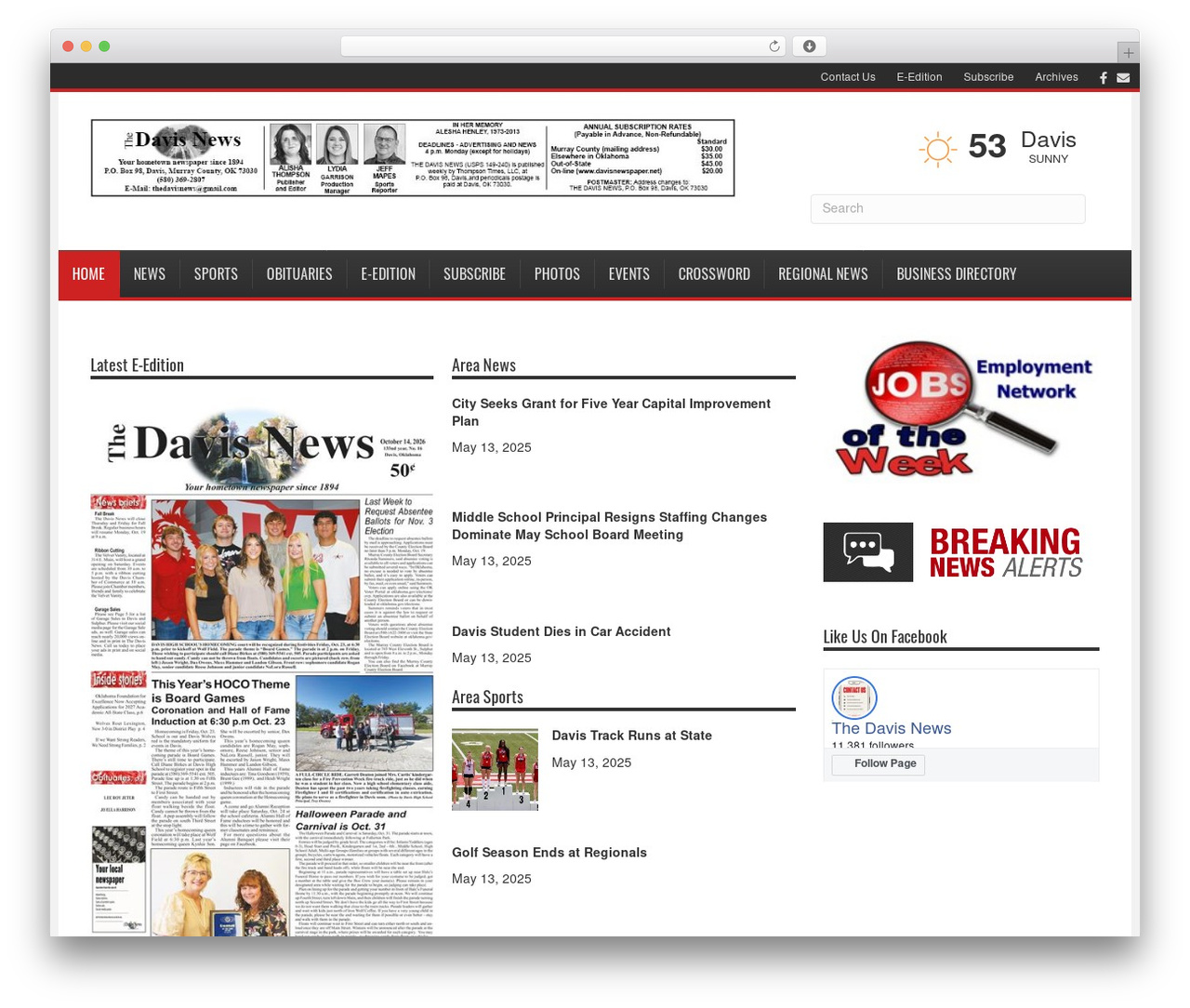Screen dimensions: 1190x1008
Task: Open a new browser tab with the plus button
Action: [x=1128, y=53]
